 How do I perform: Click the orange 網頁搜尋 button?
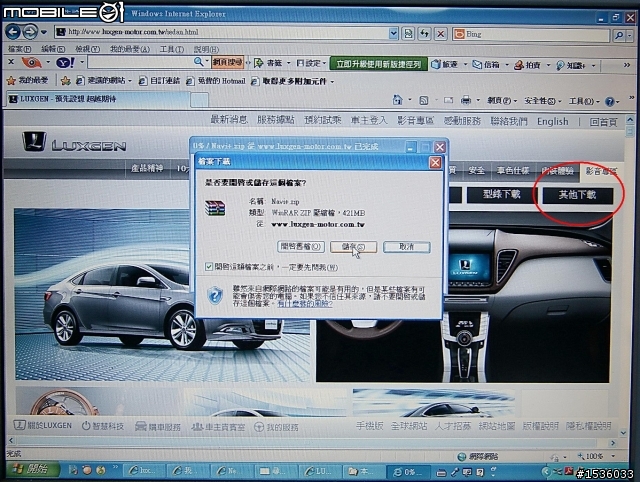point(227,62)
